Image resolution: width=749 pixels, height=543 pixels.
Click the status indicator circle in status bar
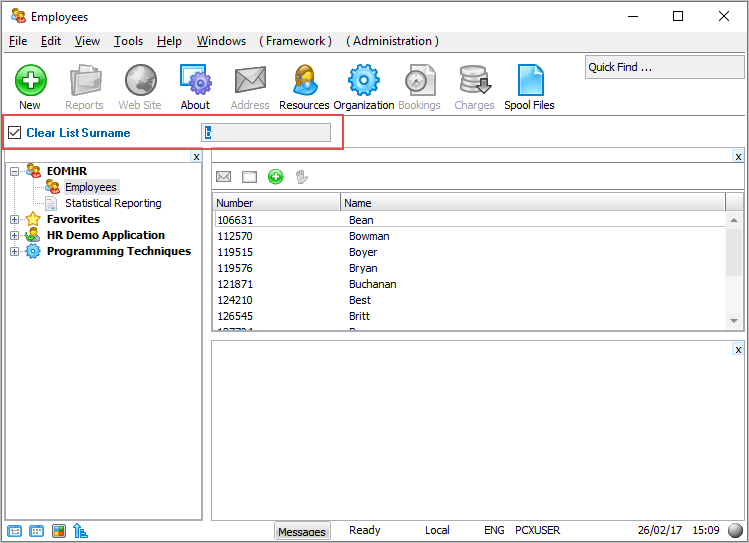(735, 531)
